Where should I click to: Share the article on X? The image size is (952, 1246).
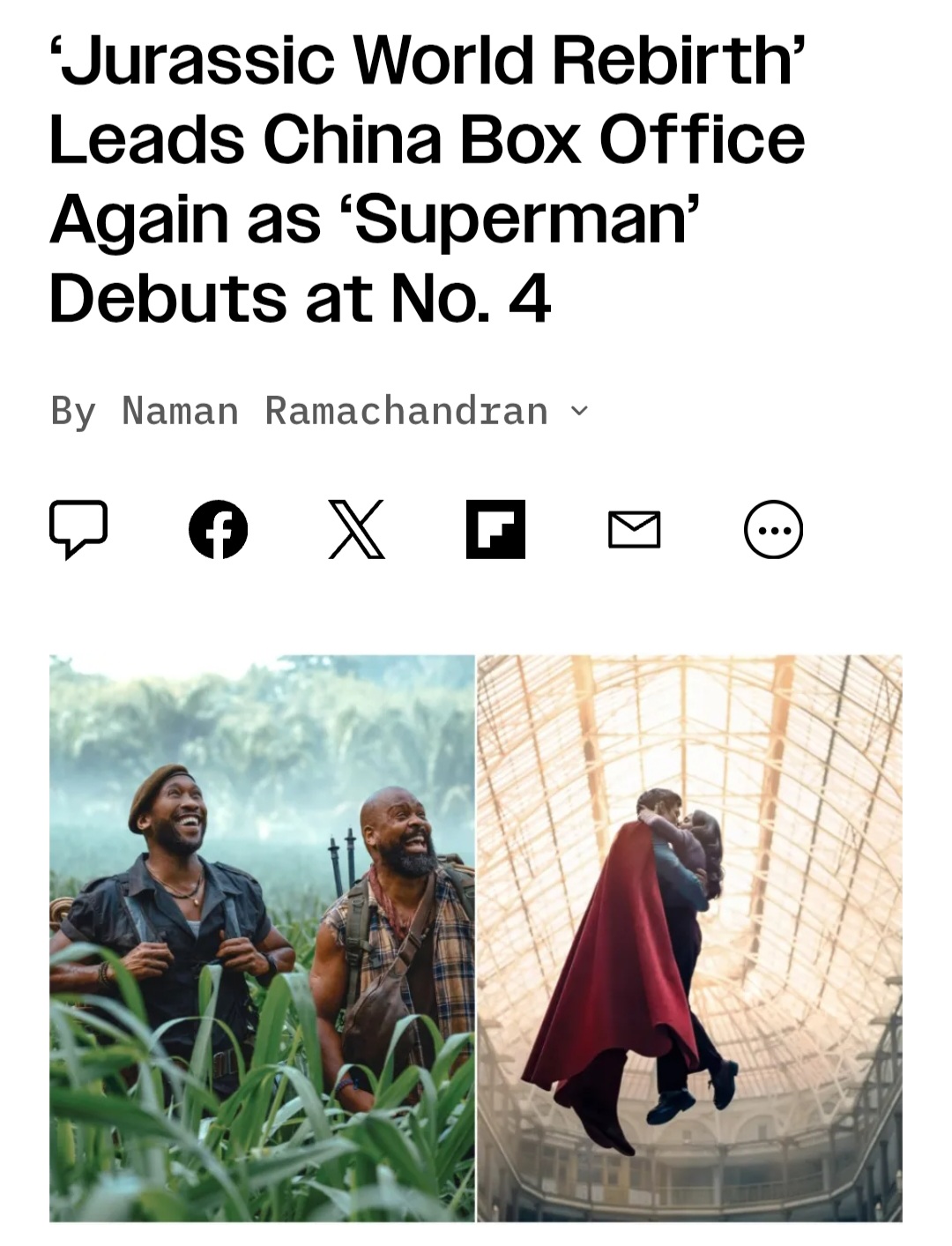click(356, 529)
